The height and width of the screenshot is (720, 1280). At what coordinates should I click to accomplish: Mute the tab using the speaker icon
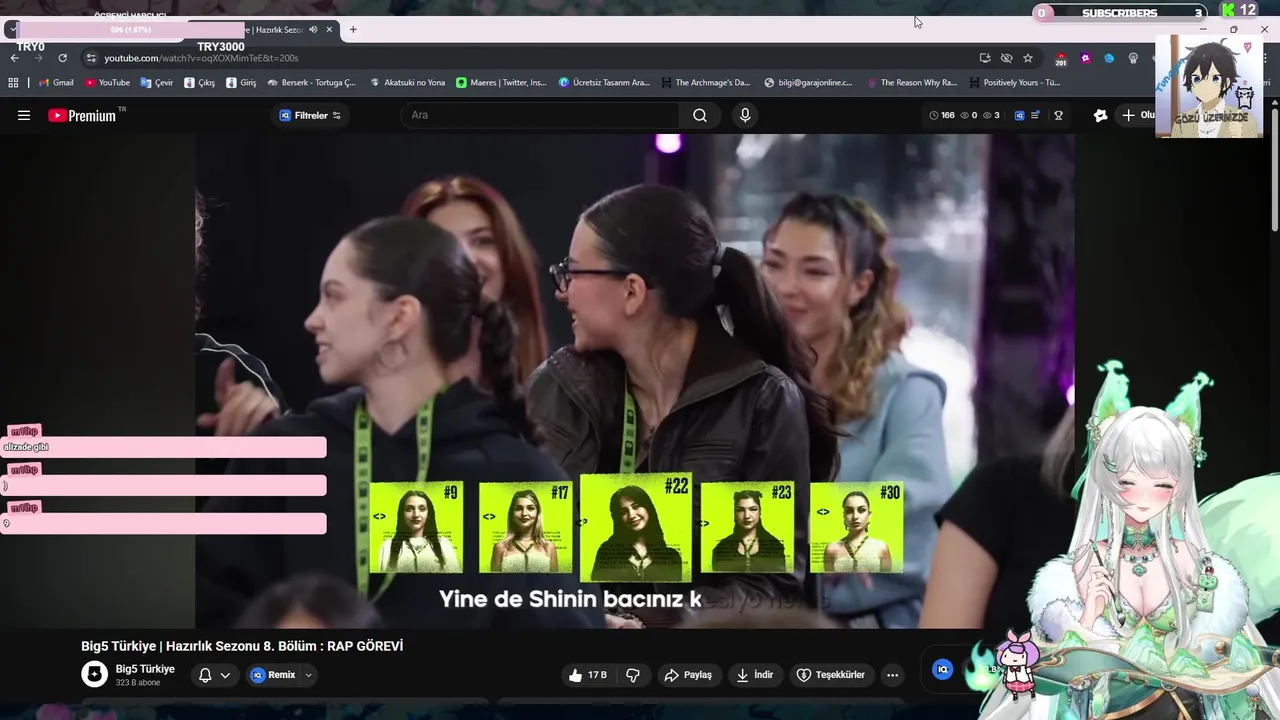pyautogui.click(x=313, y=29)
